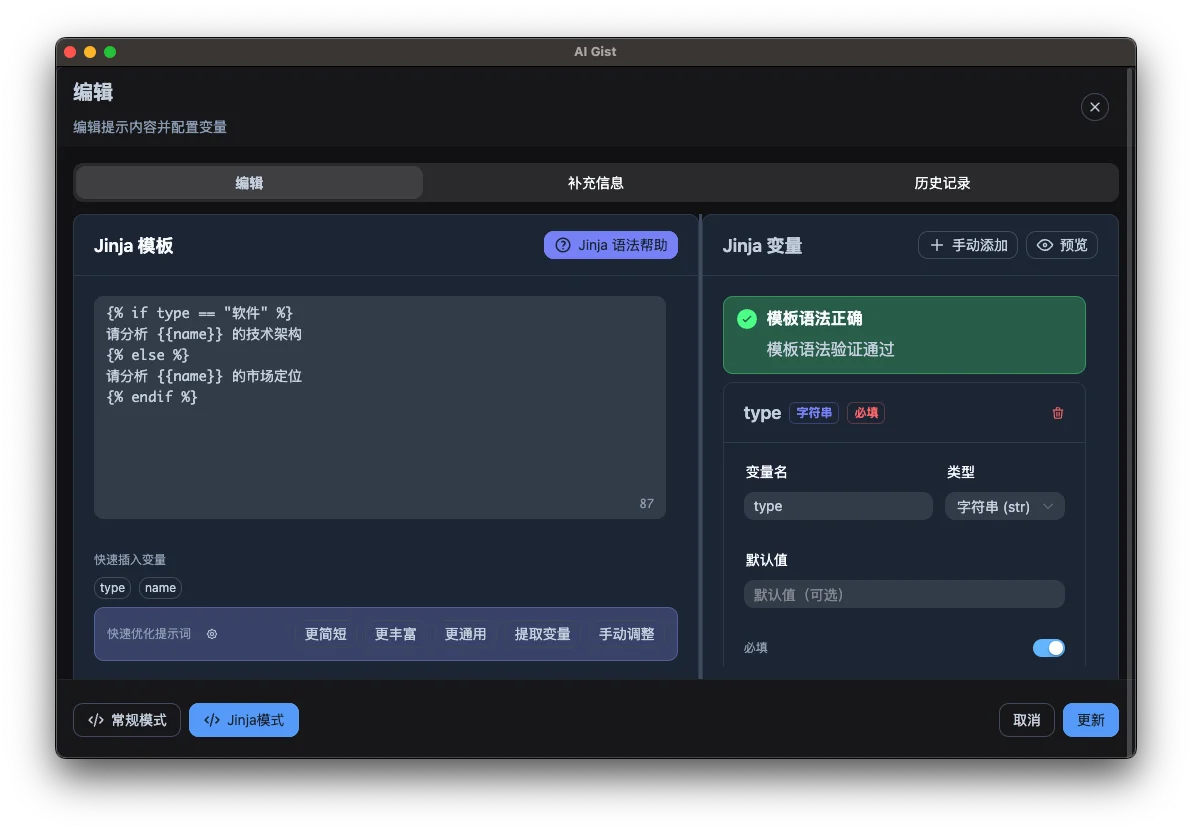Insert the name variable chip
The width and height of the screenshot is (1192, 832).
(160, 588)
